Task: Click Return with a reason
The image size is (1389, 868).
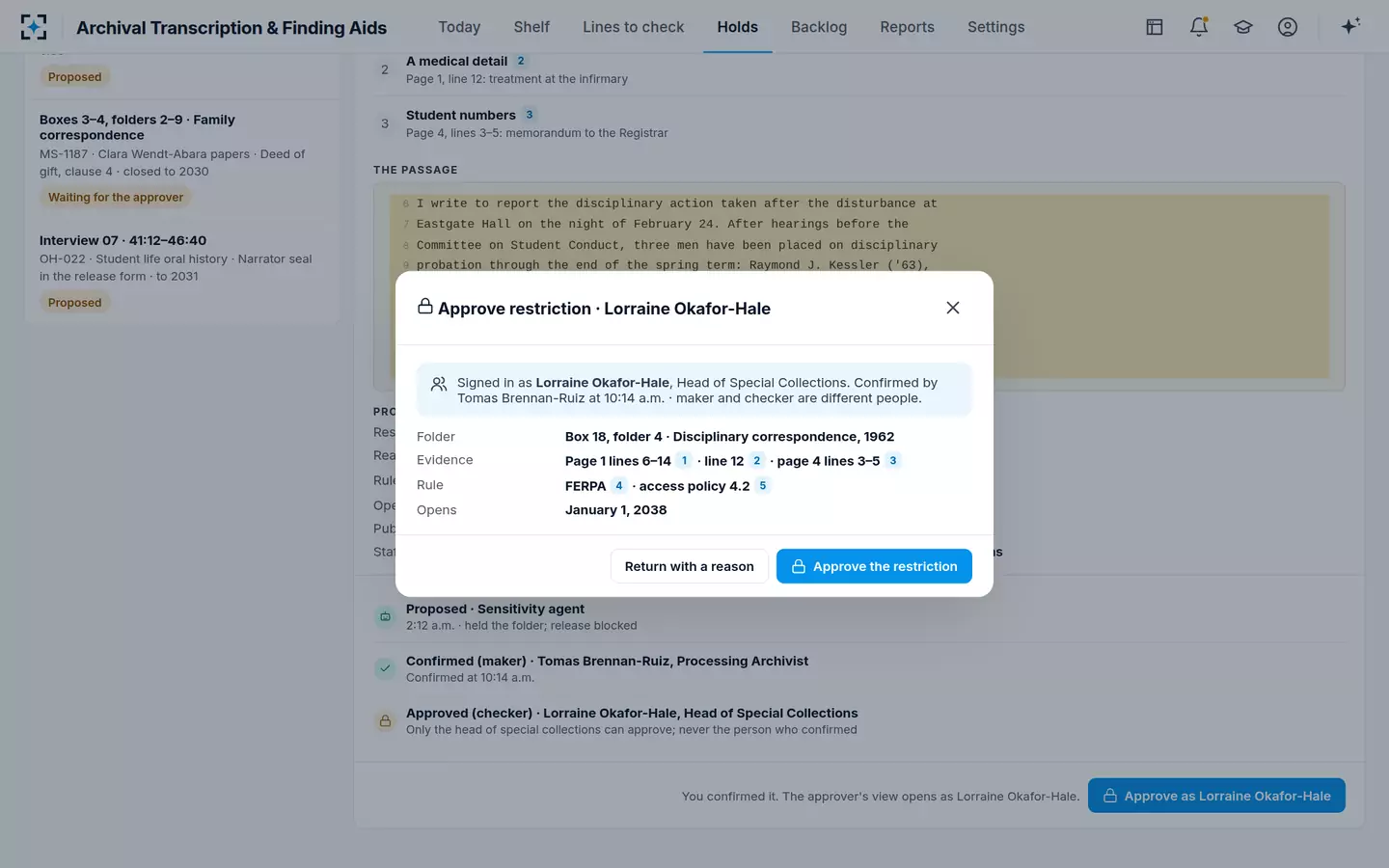Action: point(690,566)
